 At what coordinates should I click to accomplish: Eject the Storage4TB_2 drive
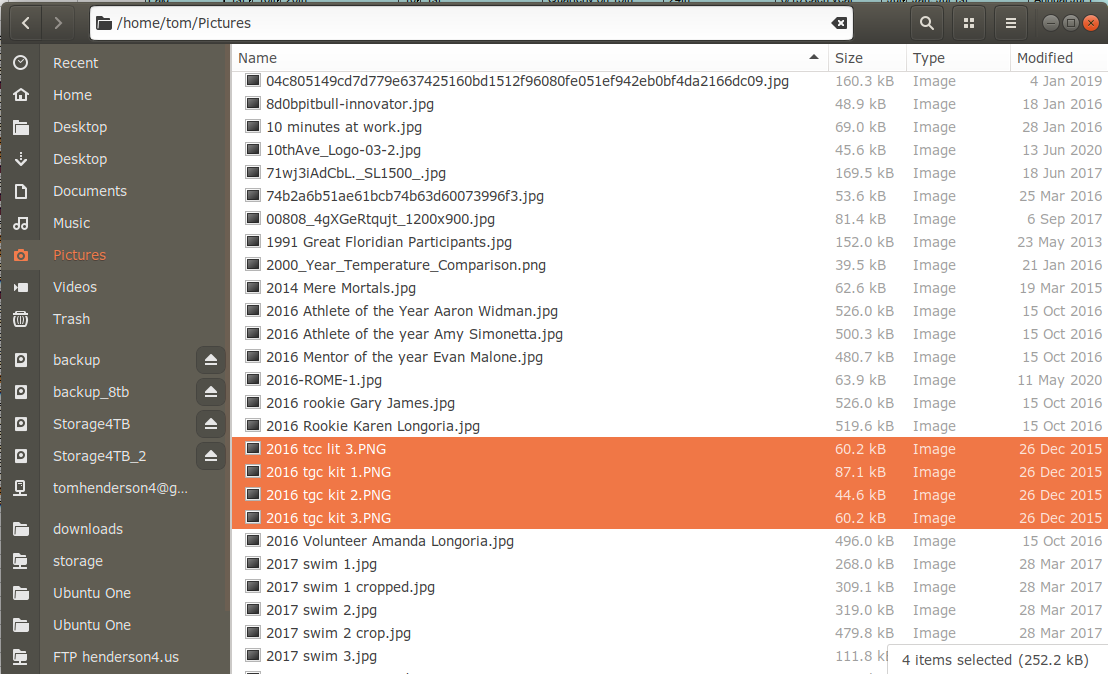click(210, 456)
